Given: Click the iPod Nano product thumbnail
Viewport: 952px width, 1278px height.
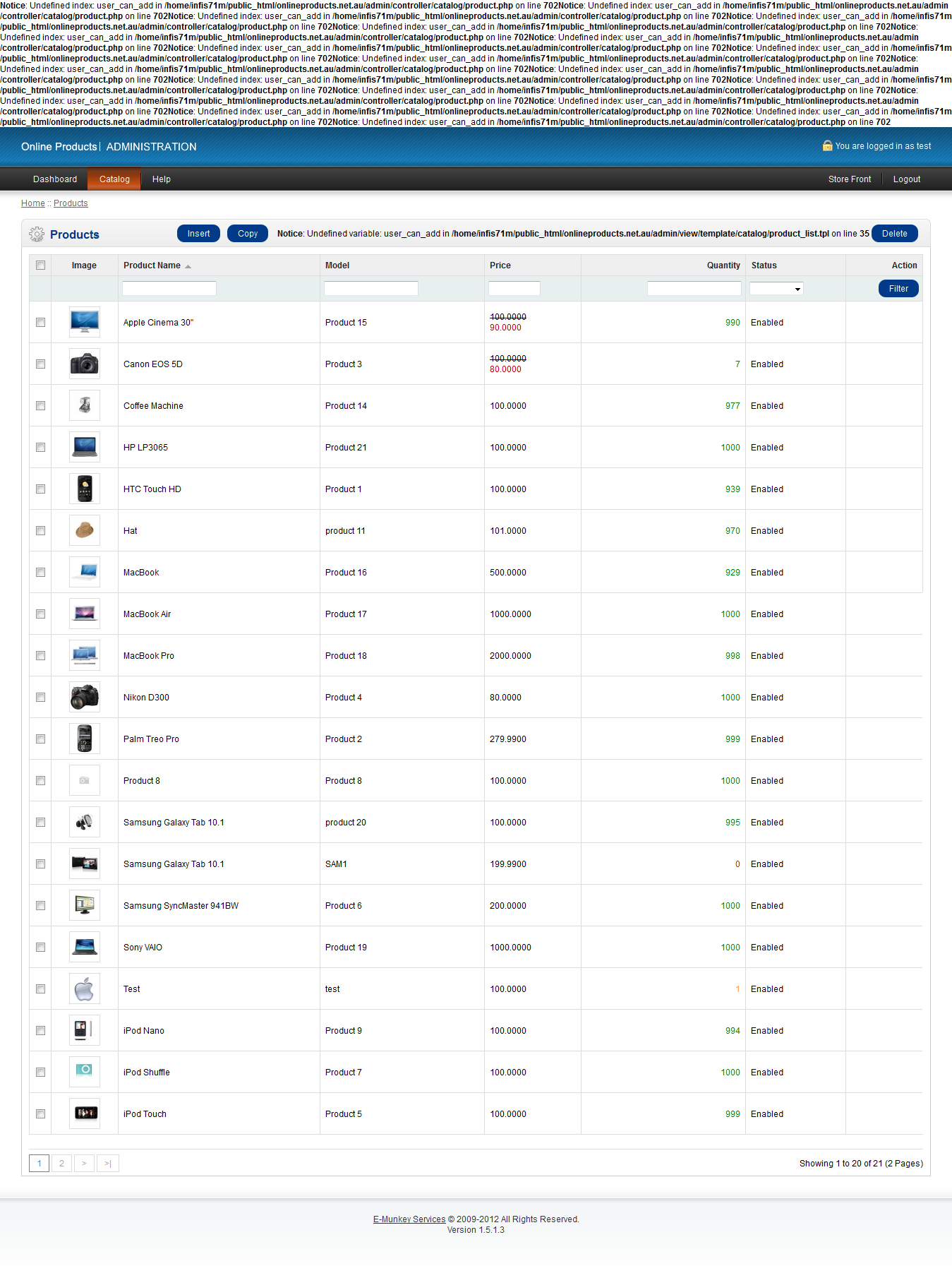Looking at the screenshot, I should tap(85, 1030).
